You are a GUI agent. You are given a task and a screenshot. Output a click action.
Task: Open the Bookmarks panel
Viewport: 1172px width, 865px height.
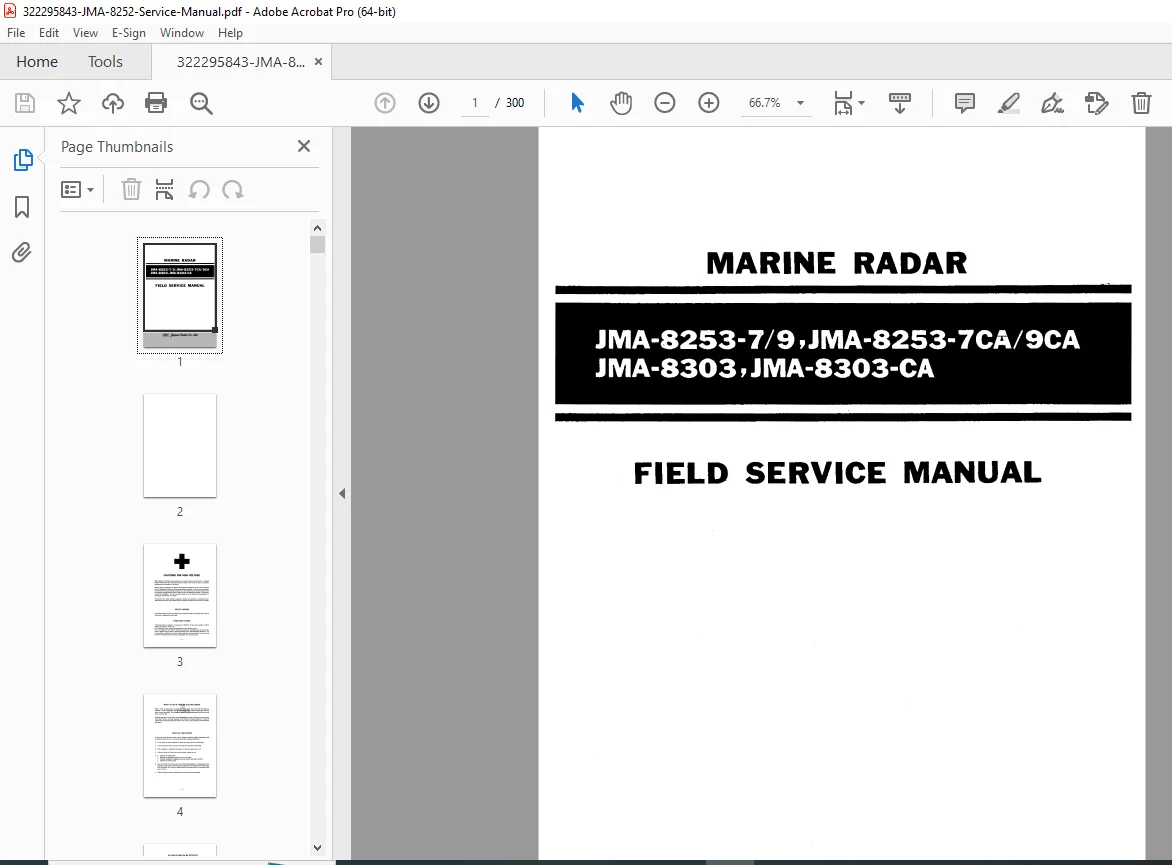(22, 207)
